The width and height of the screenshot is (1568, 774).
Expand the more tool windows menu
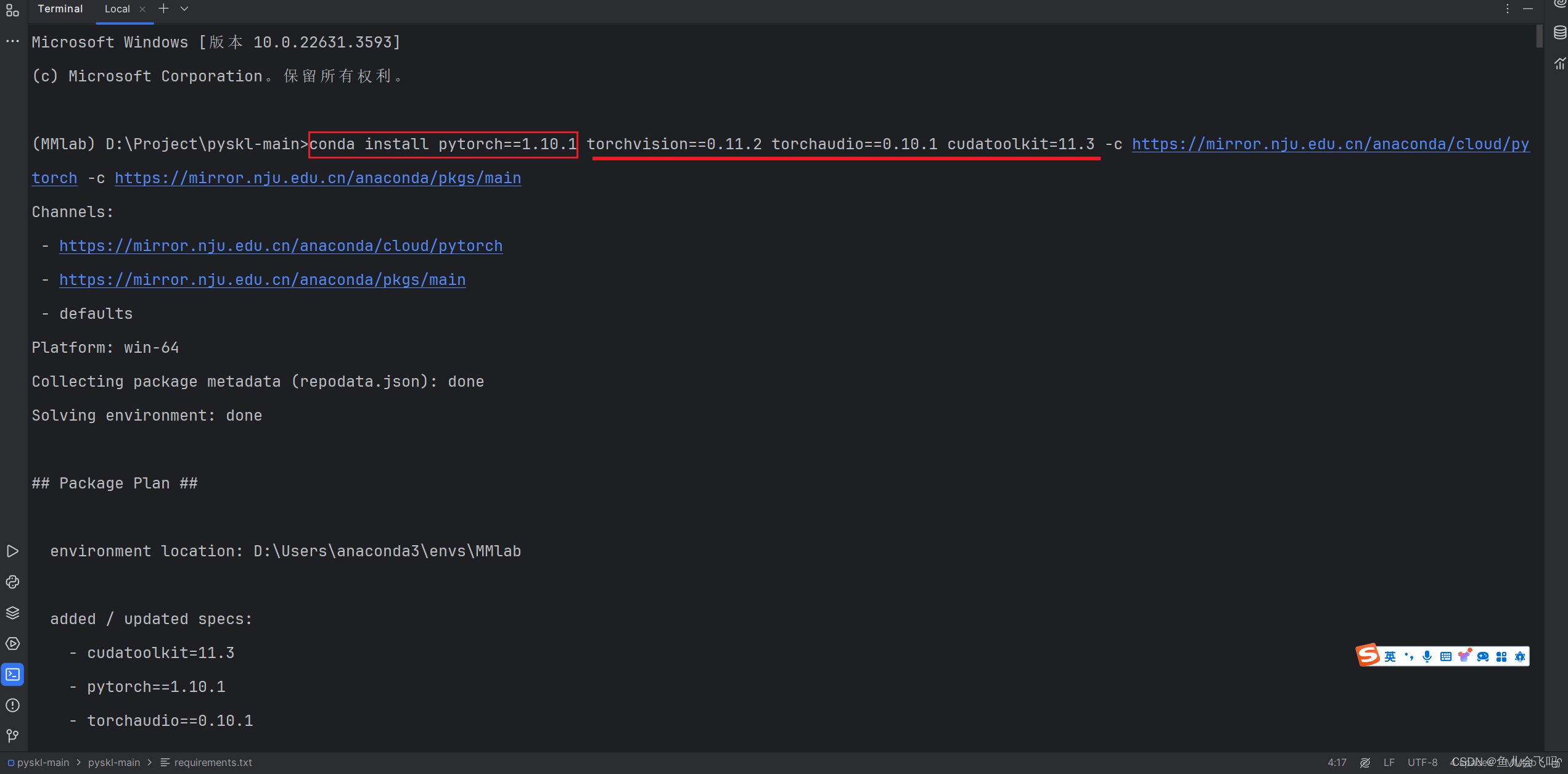pos(12,41)
